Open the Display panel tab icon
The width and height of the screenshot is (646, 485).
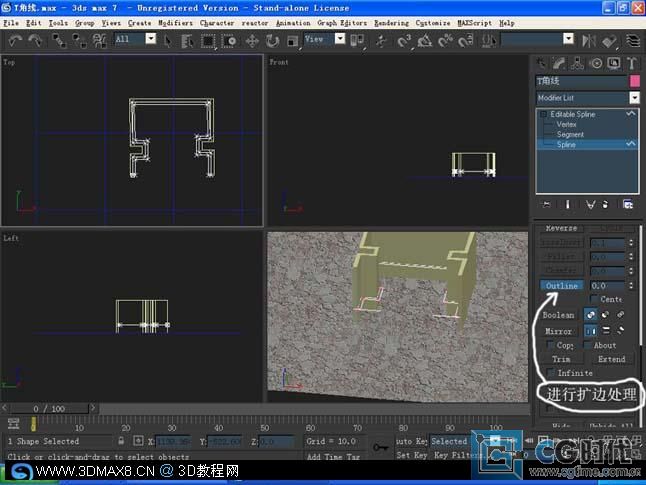(x=615, y=63)
